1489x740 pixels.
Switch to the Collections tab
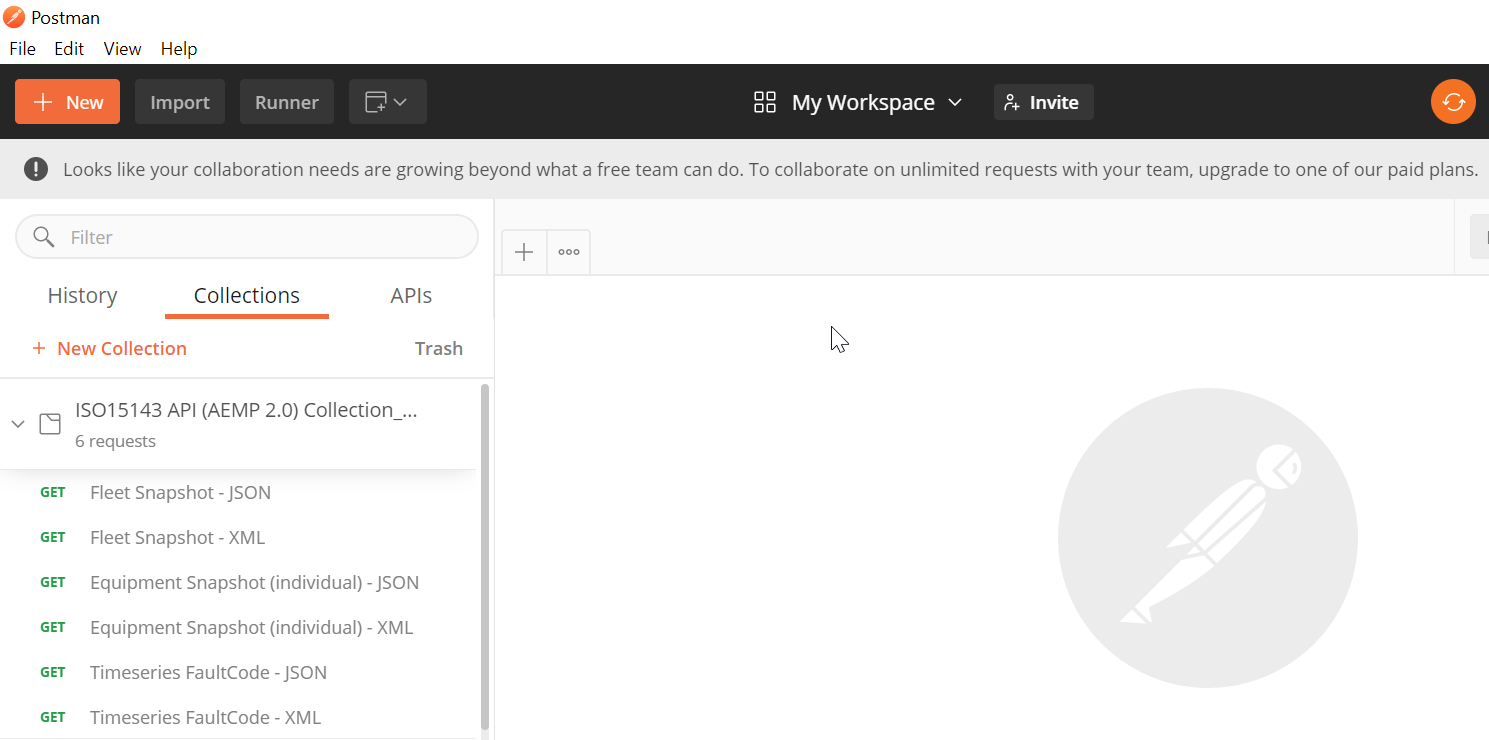pos(247,296)
